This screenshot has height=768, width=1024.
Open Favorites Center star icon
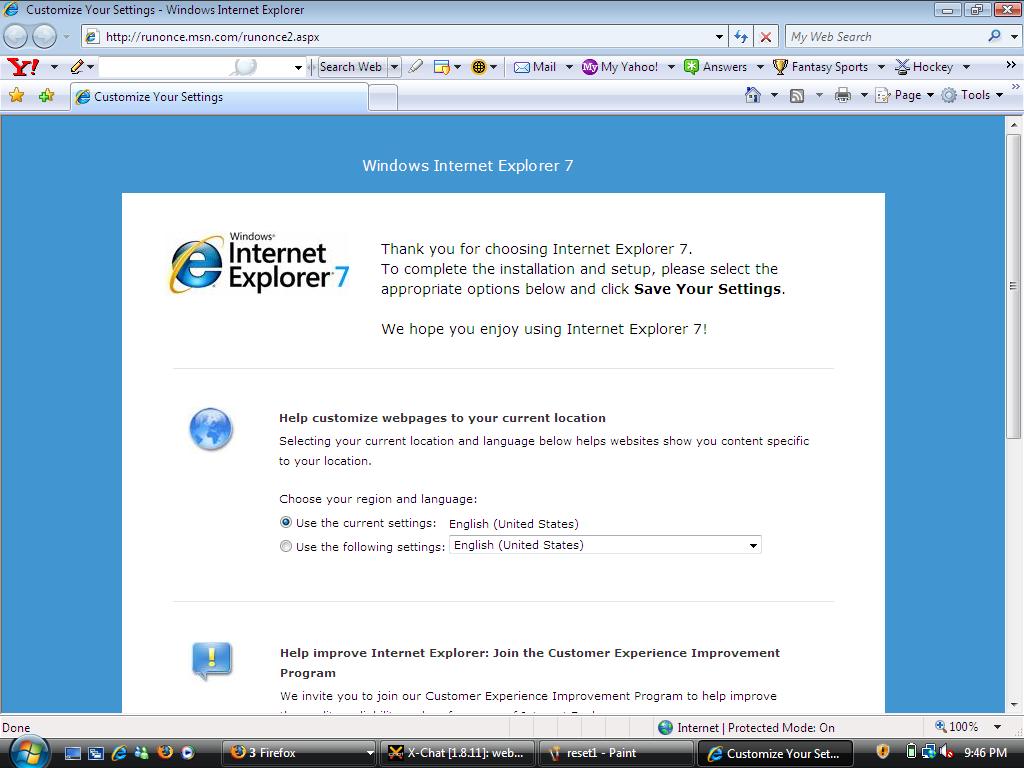(x=16, y=96)
